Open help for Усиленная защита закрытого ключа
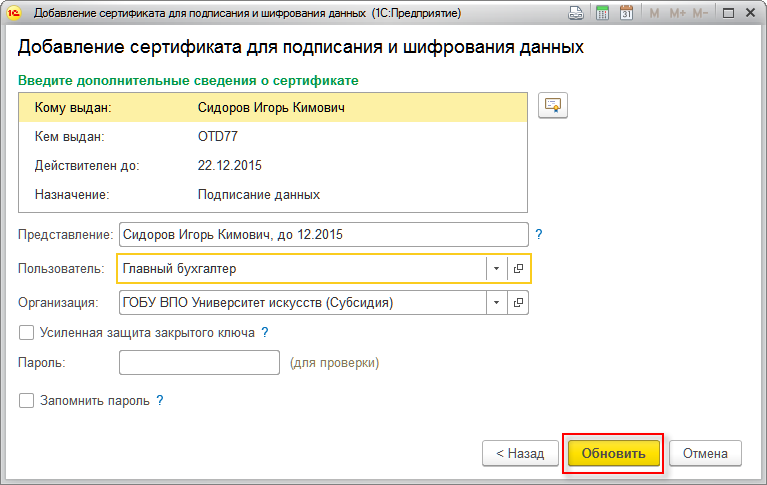The width and height of the screenshot is (767, 485). pos(265,333)
